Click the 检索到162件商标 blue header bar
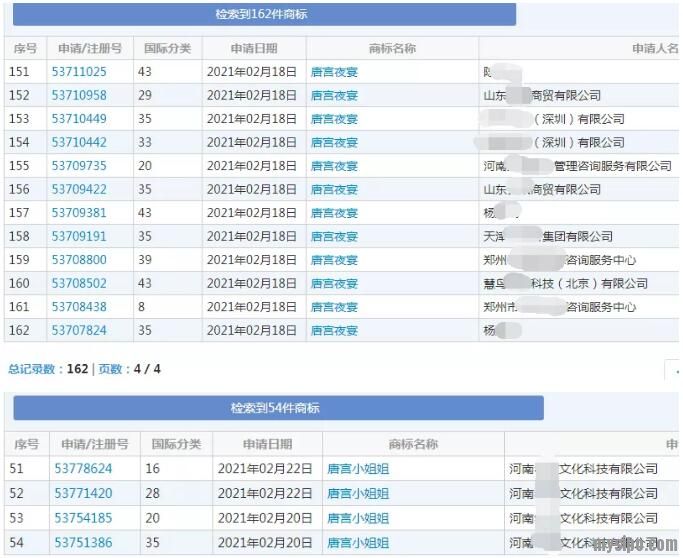683x558 pixels. 265,15
